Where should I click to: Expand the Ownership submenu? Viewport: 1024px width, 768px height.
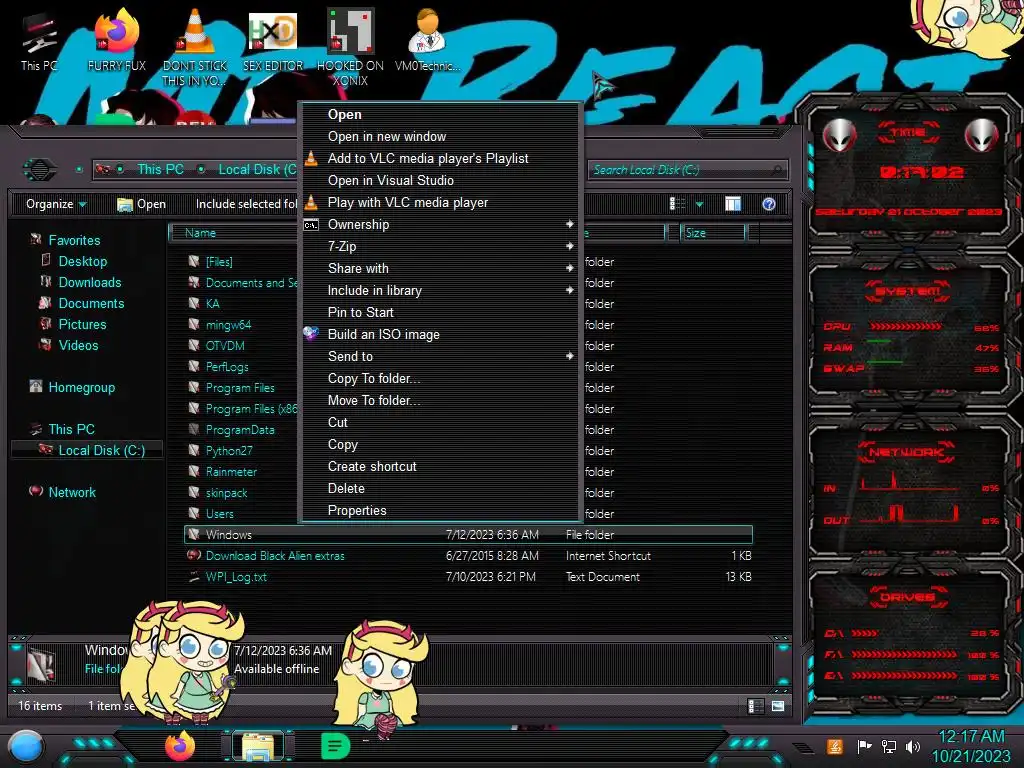click(x=439, y=225)
